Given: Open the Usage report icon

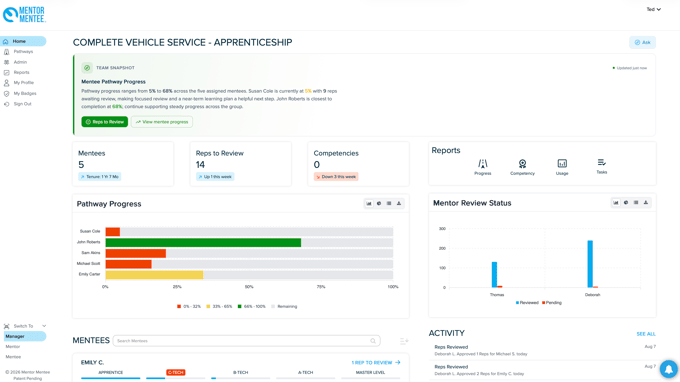Looking at the screenshot, I should (562, 167).
